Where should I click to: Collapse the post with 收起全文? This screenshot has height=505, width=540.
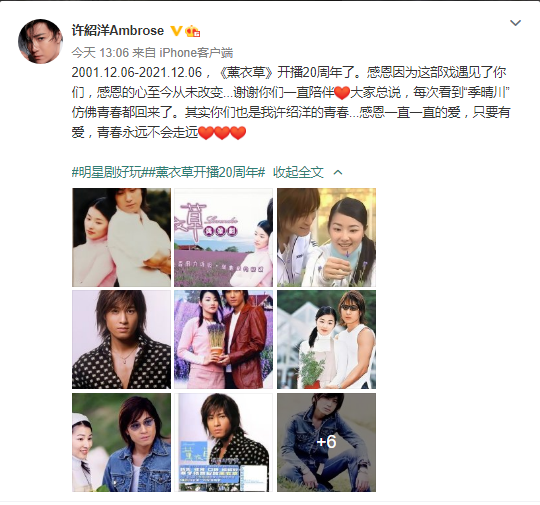[x=298, y=172]
